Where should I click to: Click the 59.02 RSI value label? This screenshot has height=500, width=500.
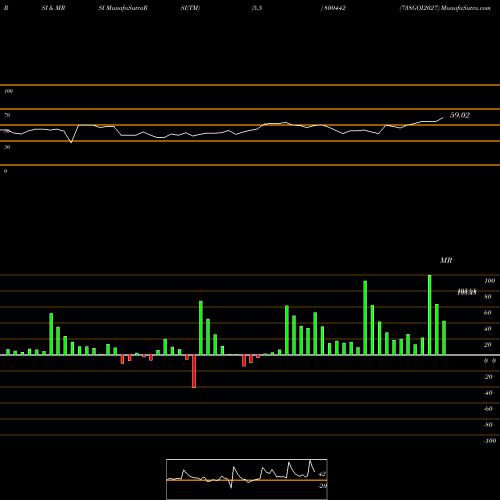pyautogui.click(x=460, y=115)
